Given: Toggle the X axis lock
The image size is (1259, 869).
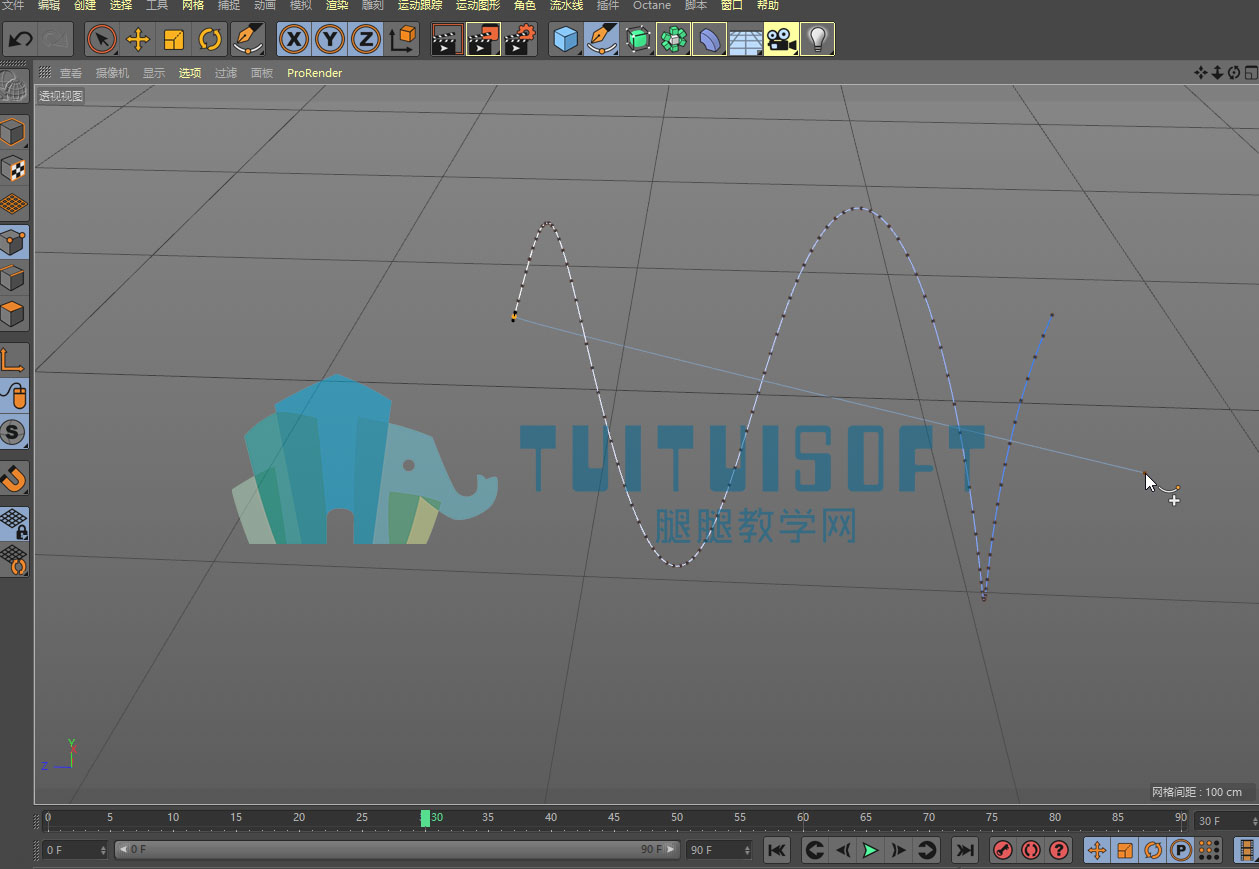Looking at the screenshot, I should click(x=293, y=40).
